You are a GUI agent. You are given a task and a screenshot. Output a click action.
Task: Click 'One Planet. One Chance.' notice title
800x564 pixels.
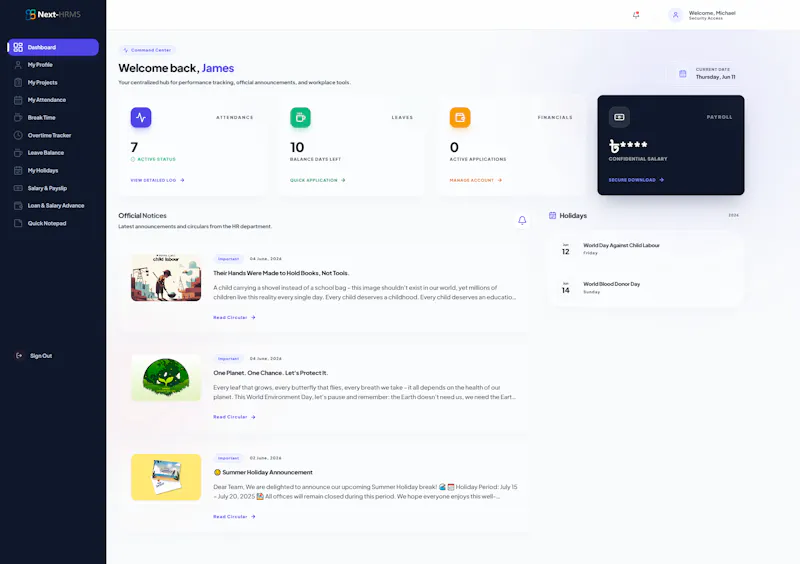click(270, 373)
